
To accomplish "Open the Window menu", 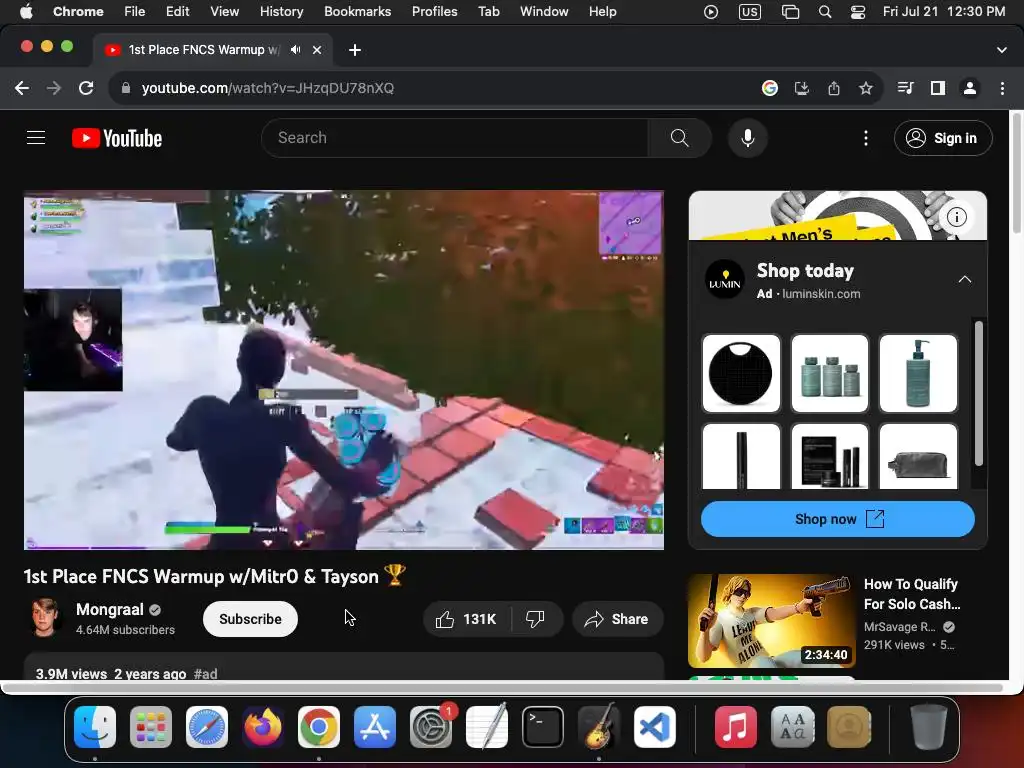I will (x=544, y=12).
